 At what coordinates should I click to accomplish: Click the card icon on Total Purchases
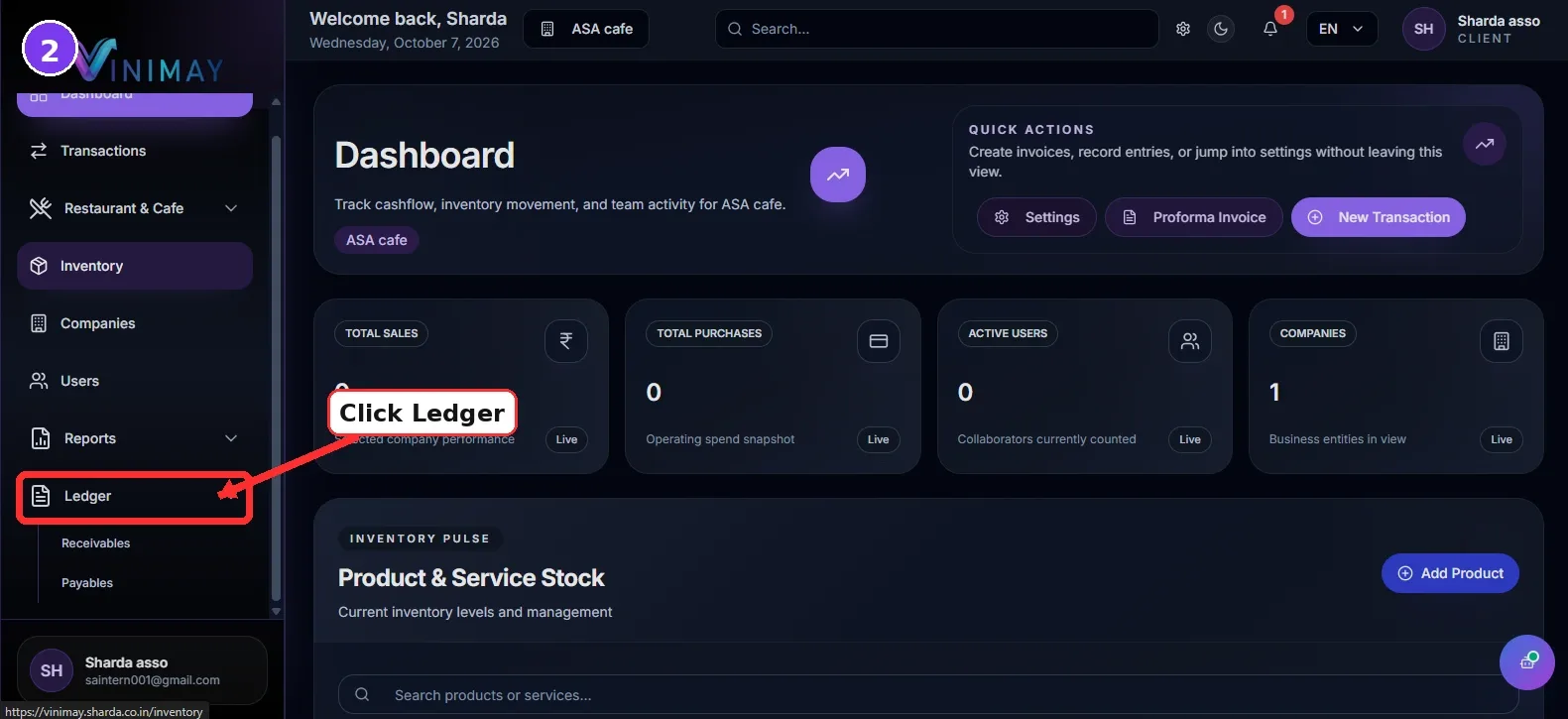[879, 341]
